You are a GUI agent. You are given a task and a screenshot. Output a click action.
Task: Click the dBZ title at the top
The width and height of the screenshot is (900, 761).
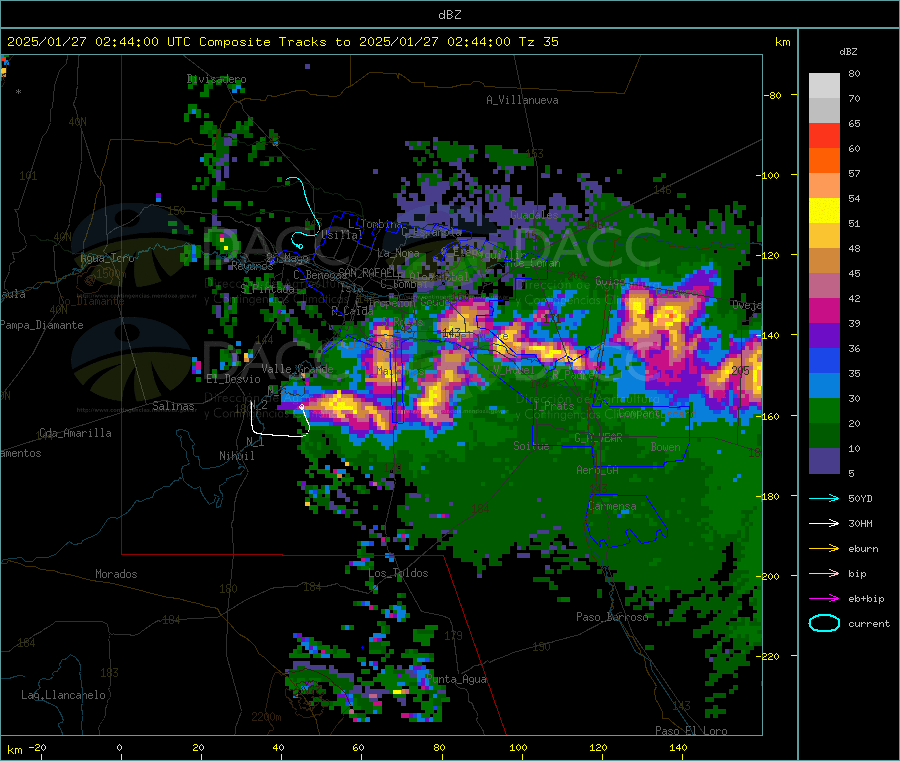coord(449,14)
